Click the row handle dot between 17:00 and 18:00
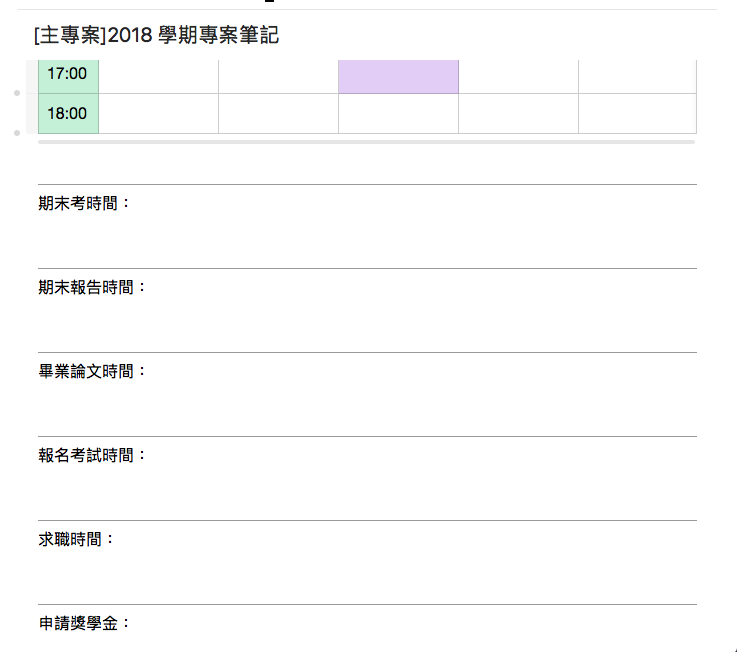Viewport: 737px width, 652px height. point(17,93)
